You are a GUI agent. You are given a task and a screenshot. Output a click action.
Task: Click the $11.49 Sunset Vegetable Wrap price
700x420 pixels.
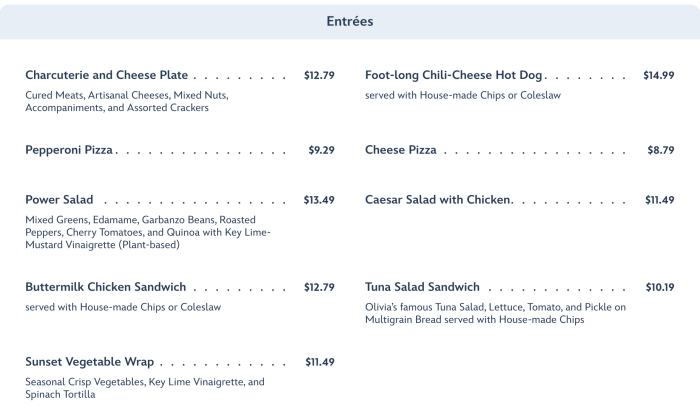[319, 362]
